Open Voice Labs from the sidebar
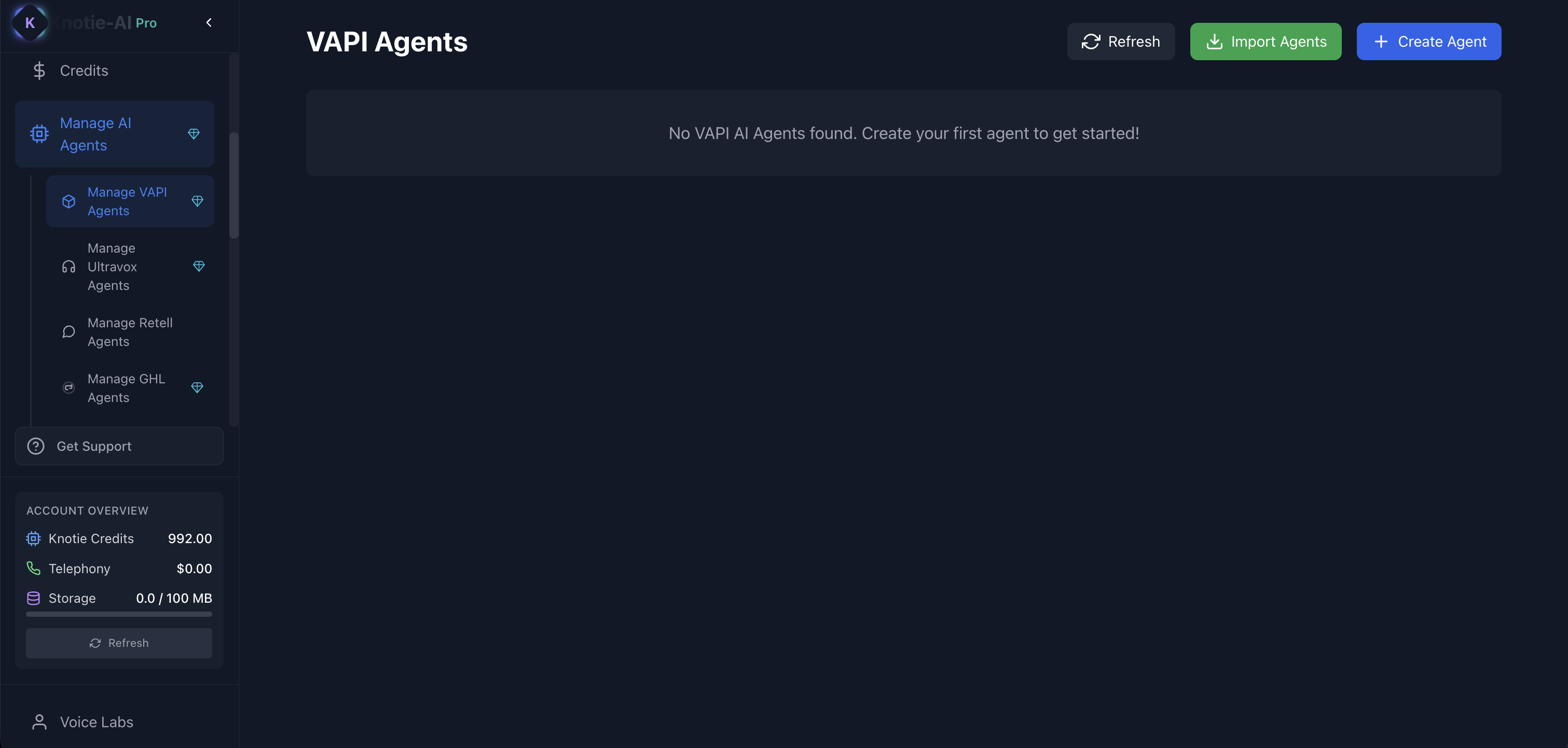The height and width of the screenshot is (748, 1568). pos(95,722)
